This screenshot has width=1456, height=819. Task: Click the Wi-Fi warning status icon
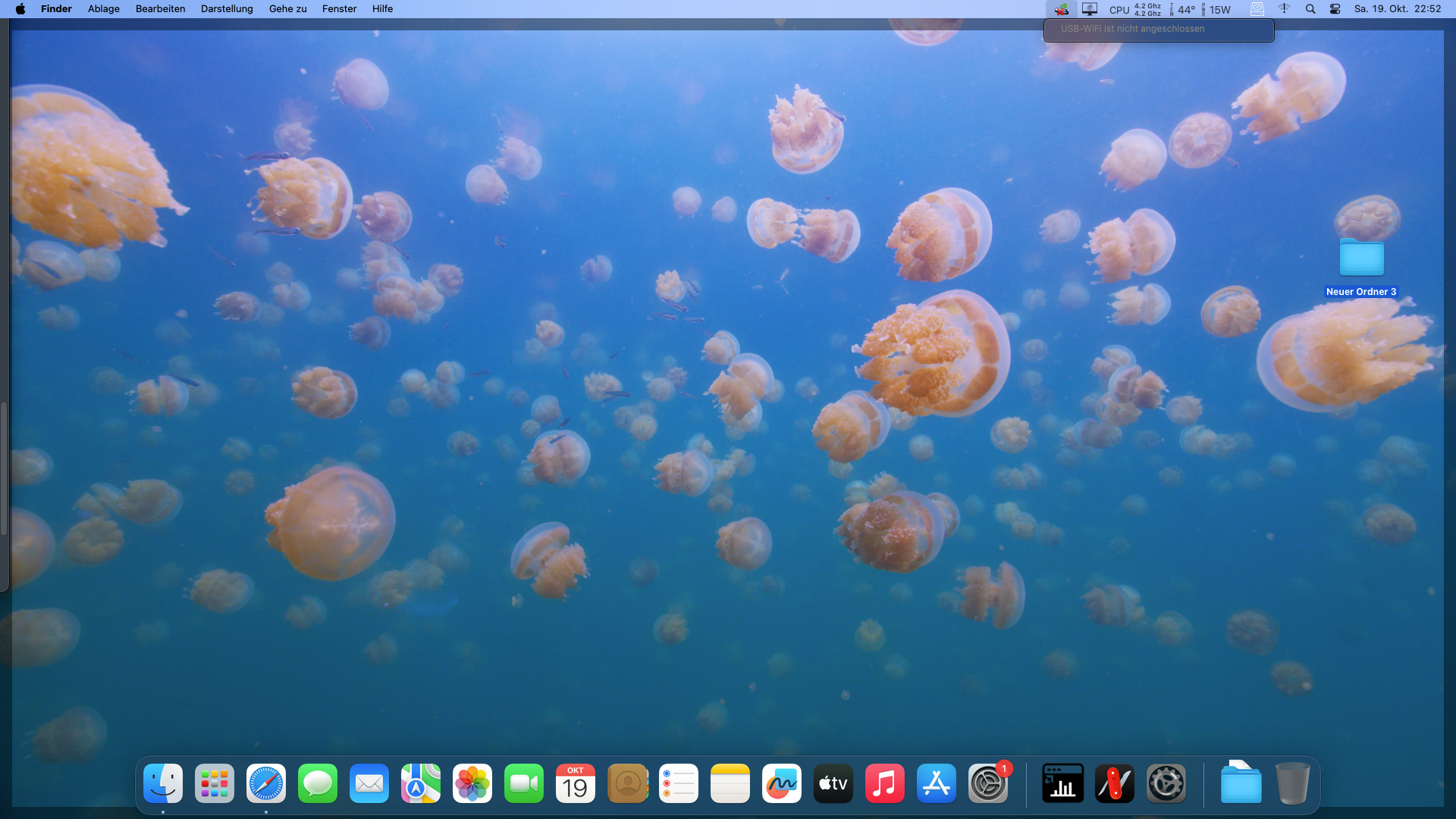[x=1284, y=9]
